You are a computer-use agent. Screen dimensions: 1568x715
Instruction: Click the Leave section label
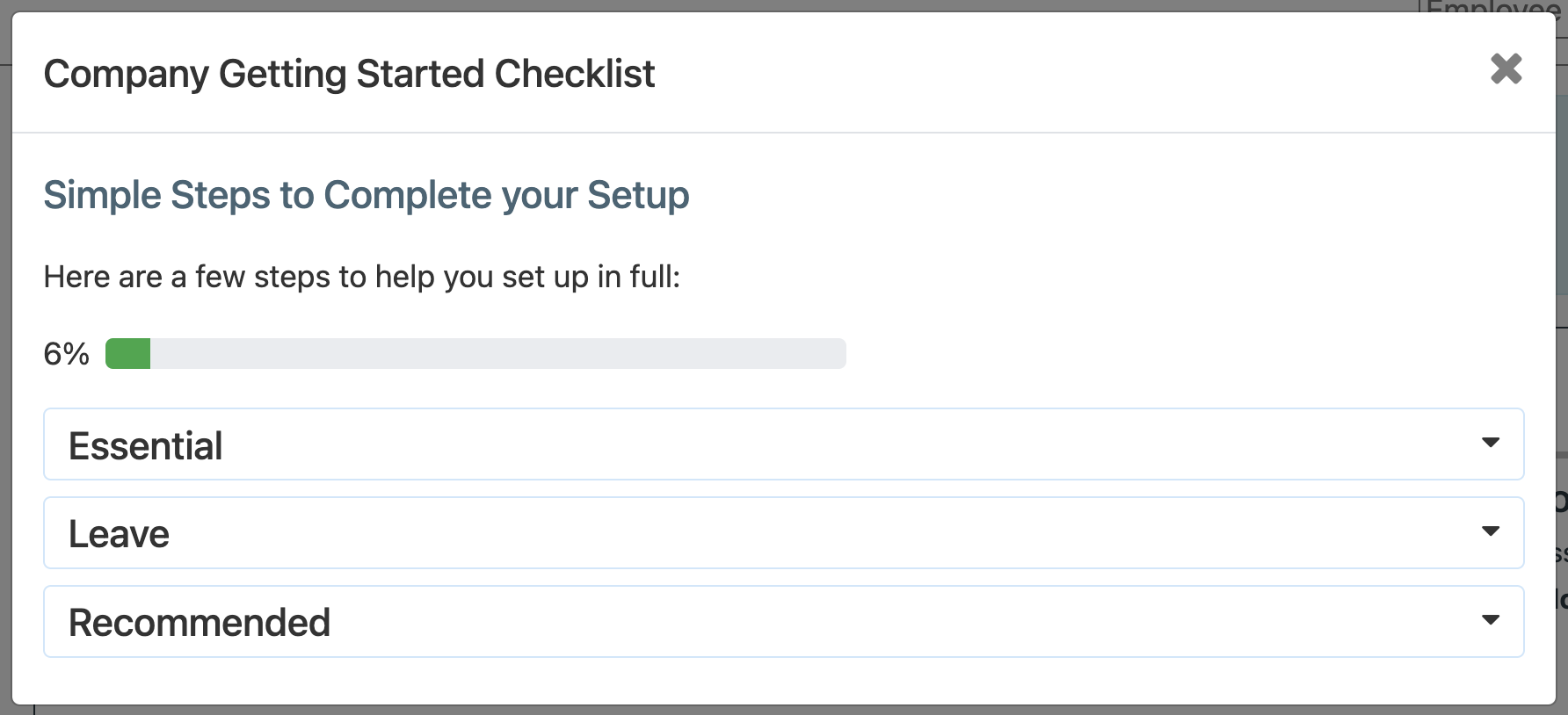pyautogui.click(x=119, y=534)
